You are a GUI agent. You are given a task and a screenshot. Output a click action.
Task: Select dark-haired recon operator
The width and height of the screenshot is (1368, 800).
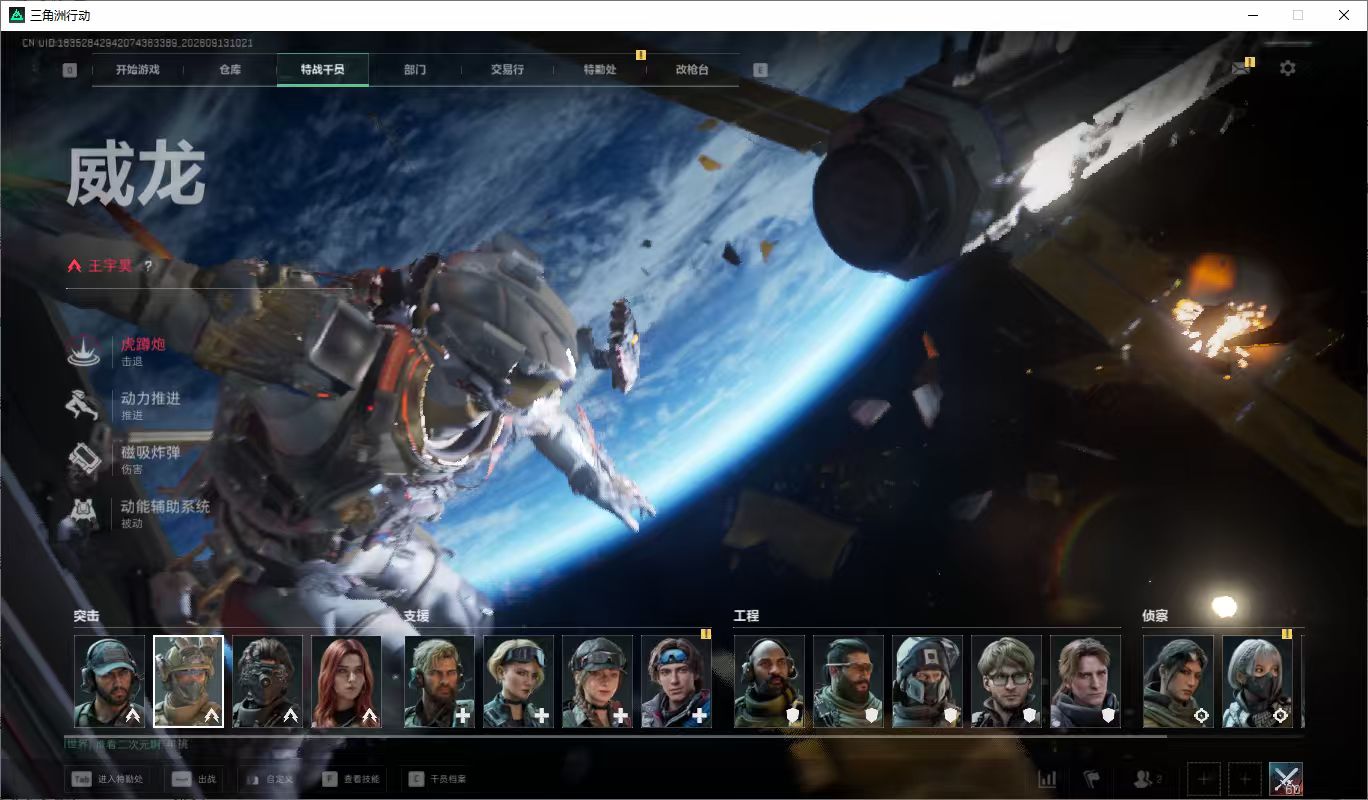tap(1179, 682)
